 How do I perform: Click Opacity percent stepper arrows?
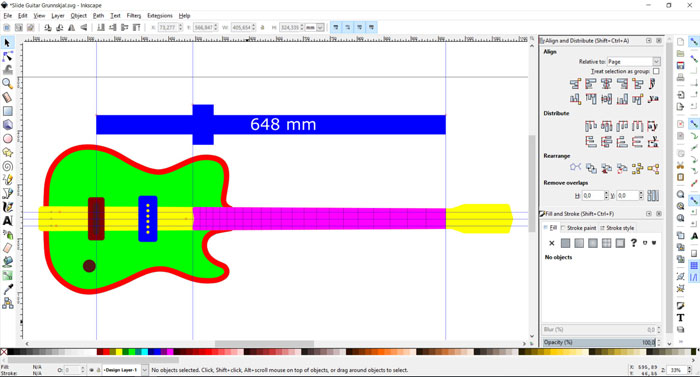[659, 343]
